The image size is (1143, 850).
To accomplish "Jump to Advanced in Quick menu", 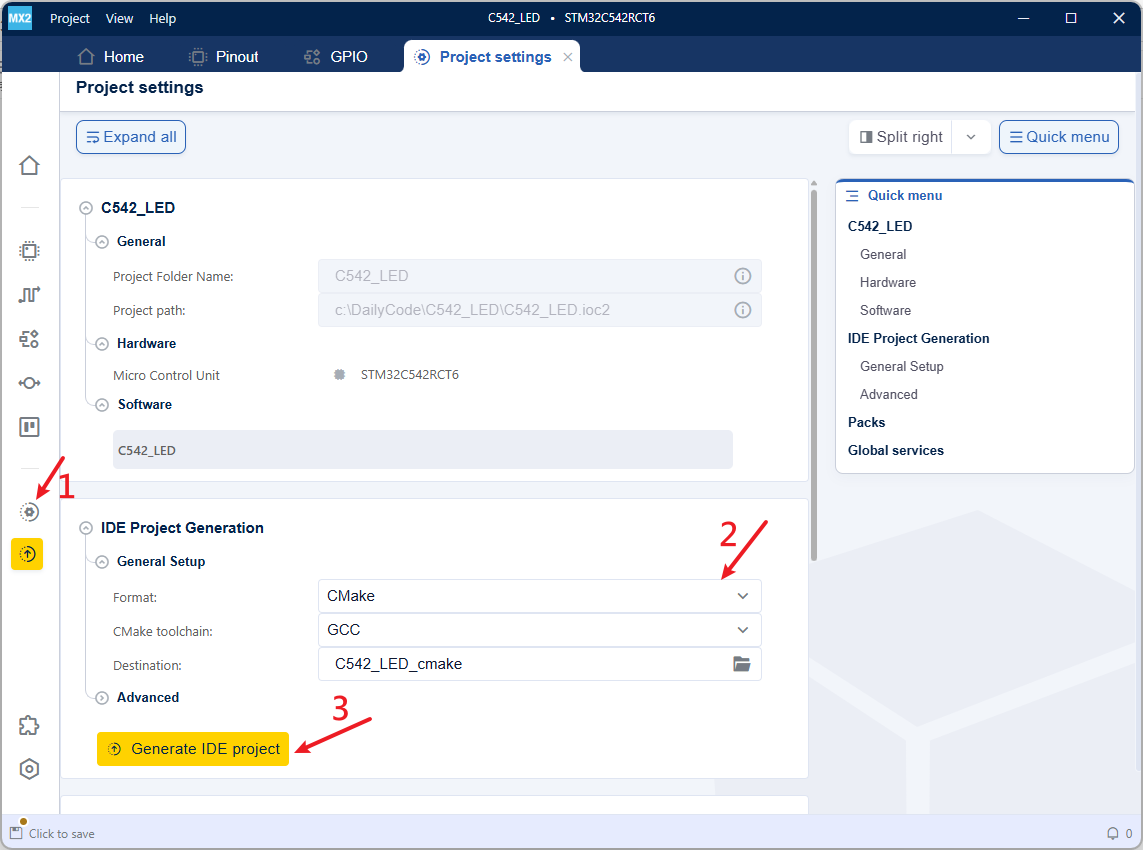I will (889, 394).
